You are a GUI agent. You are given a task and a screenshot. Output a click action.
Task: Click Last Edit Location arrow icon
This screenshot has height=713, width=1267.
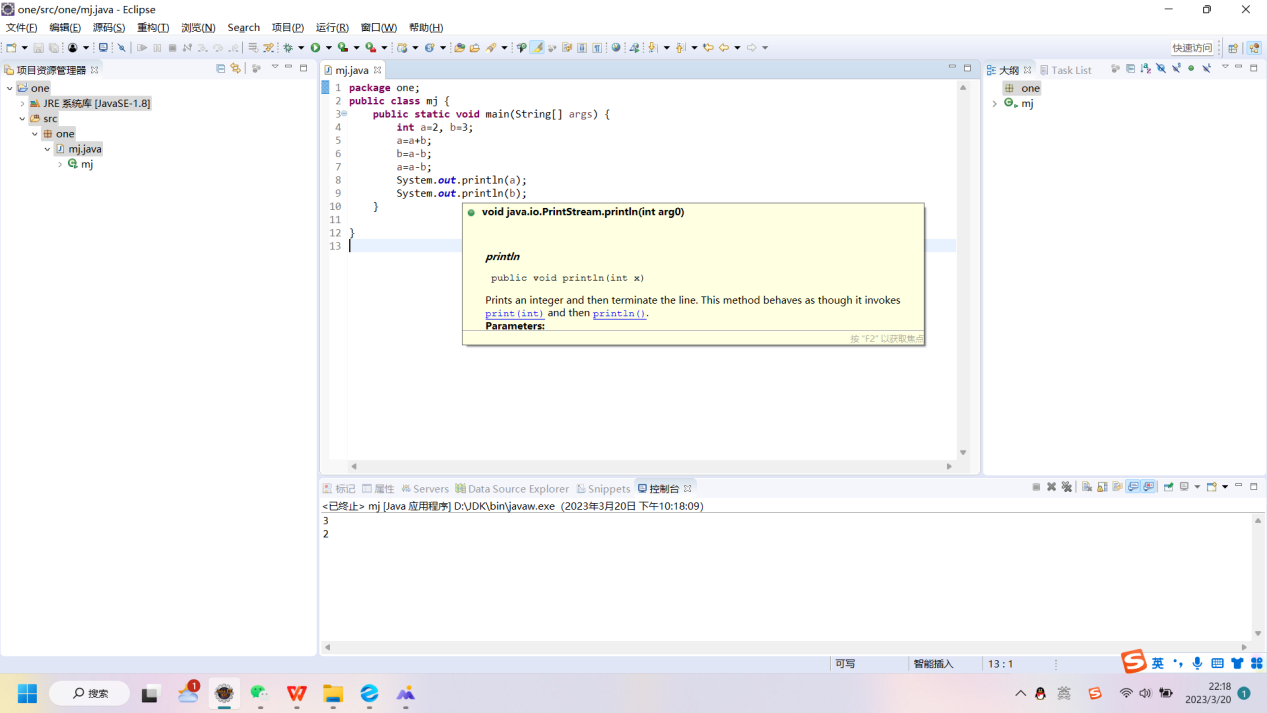[708, 47]
